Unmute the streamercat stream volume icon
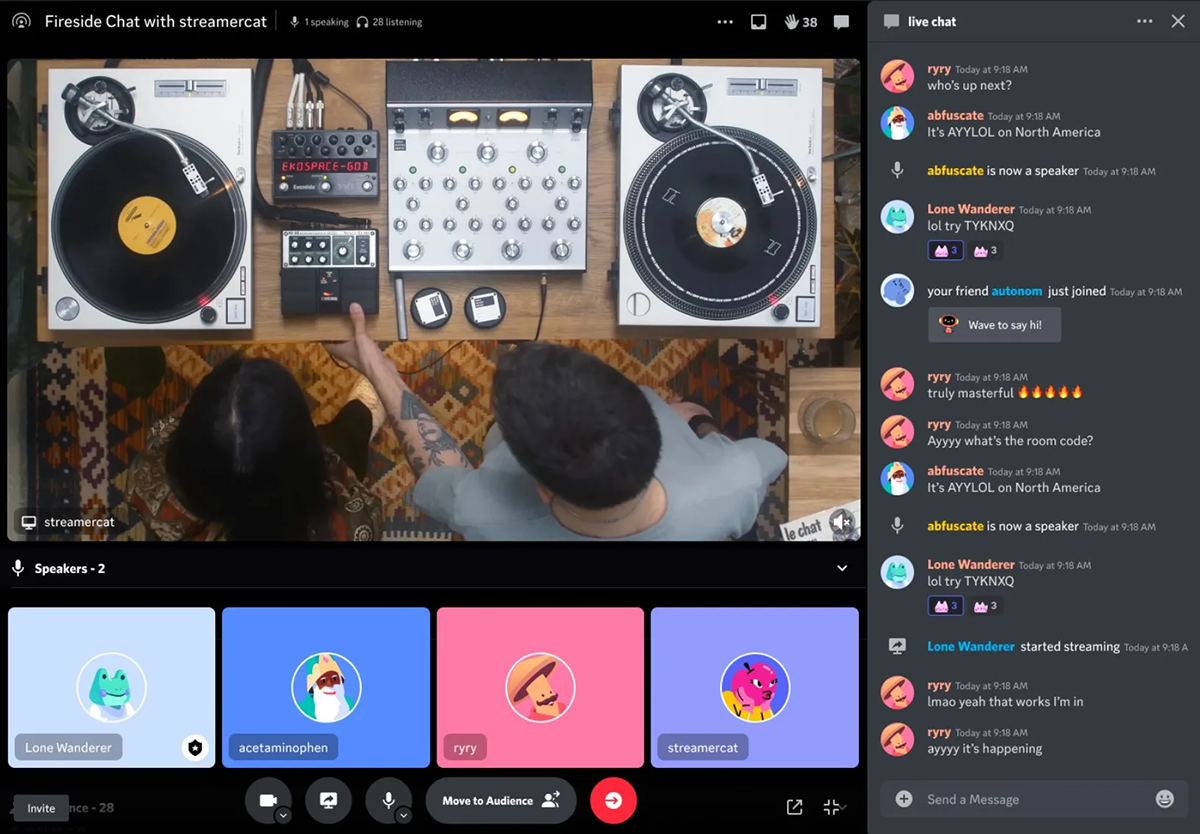1200x834 pixels. click(x=841, y=521)
